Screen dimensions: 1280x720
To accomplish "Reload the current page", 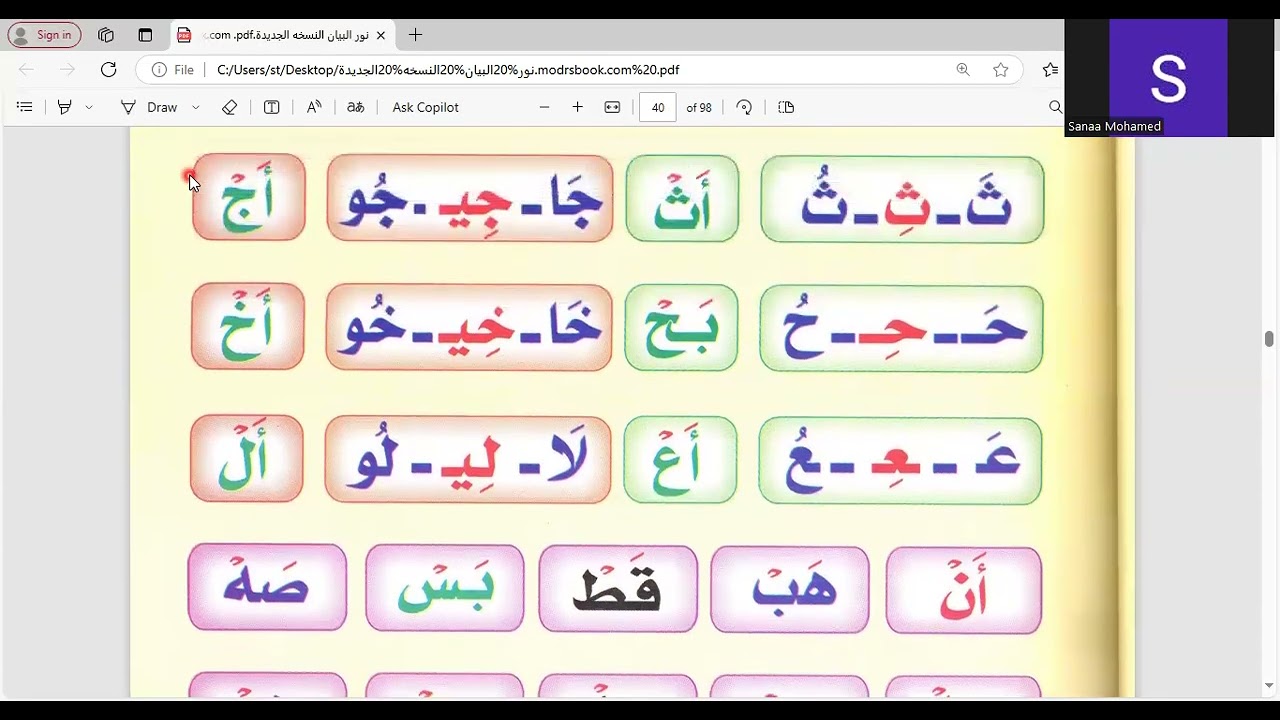I will pos(108,70).
